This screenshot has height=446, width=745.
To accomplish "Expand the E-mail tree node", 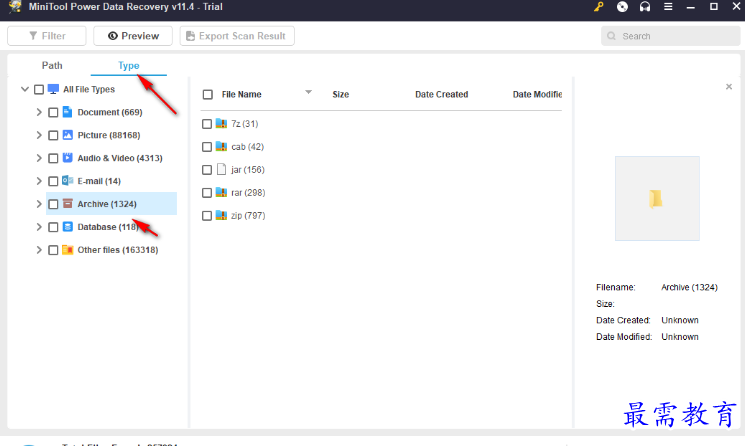I will click(39, 180).
